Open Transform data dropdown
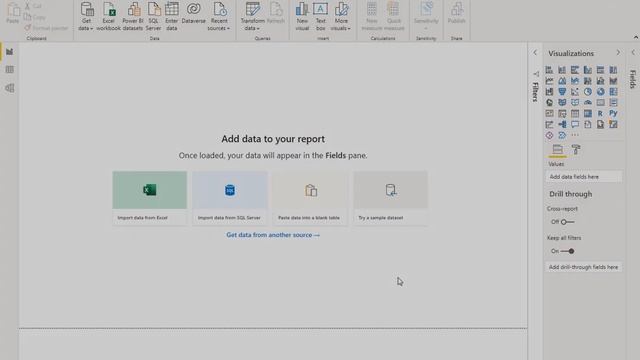 click(252, 16)
